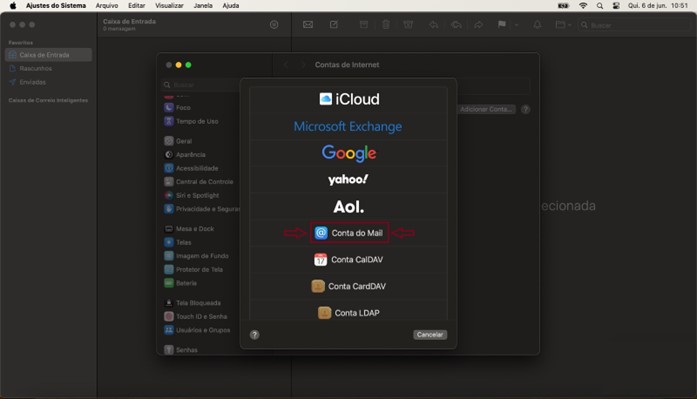Open the Ajuda menu
The height and width of the screenshot is (399, 697).
[x=231, y=5]
